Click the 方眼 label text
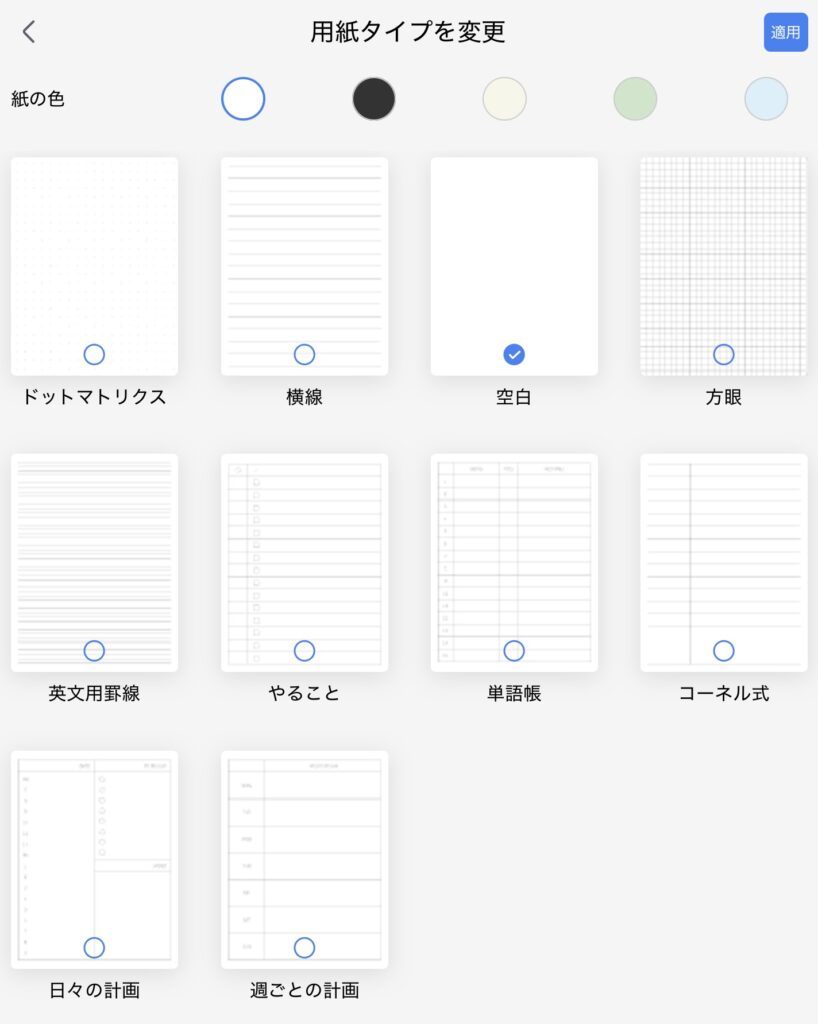The height and width of the screenshot is (1024, 818). coord(724,397)
